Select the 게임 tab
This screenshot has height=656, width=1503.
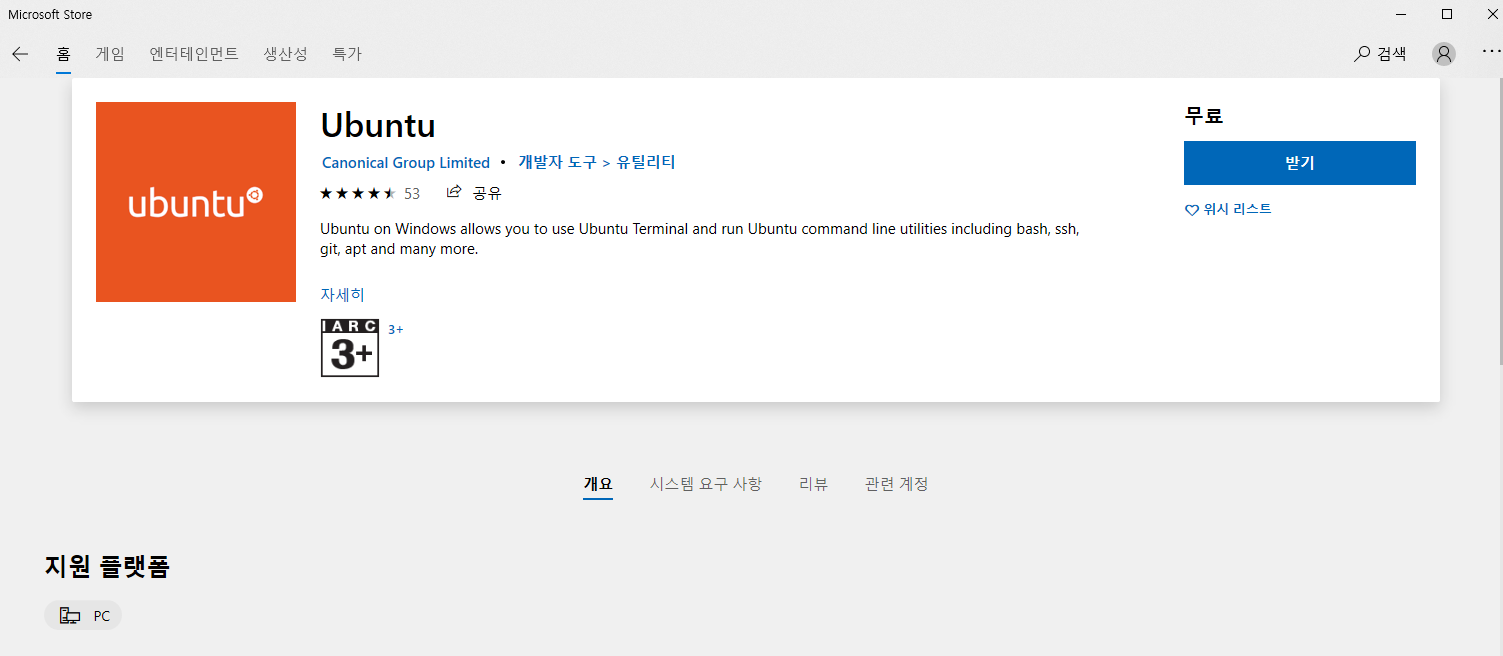pyautogui.click(x=110, y=54)
